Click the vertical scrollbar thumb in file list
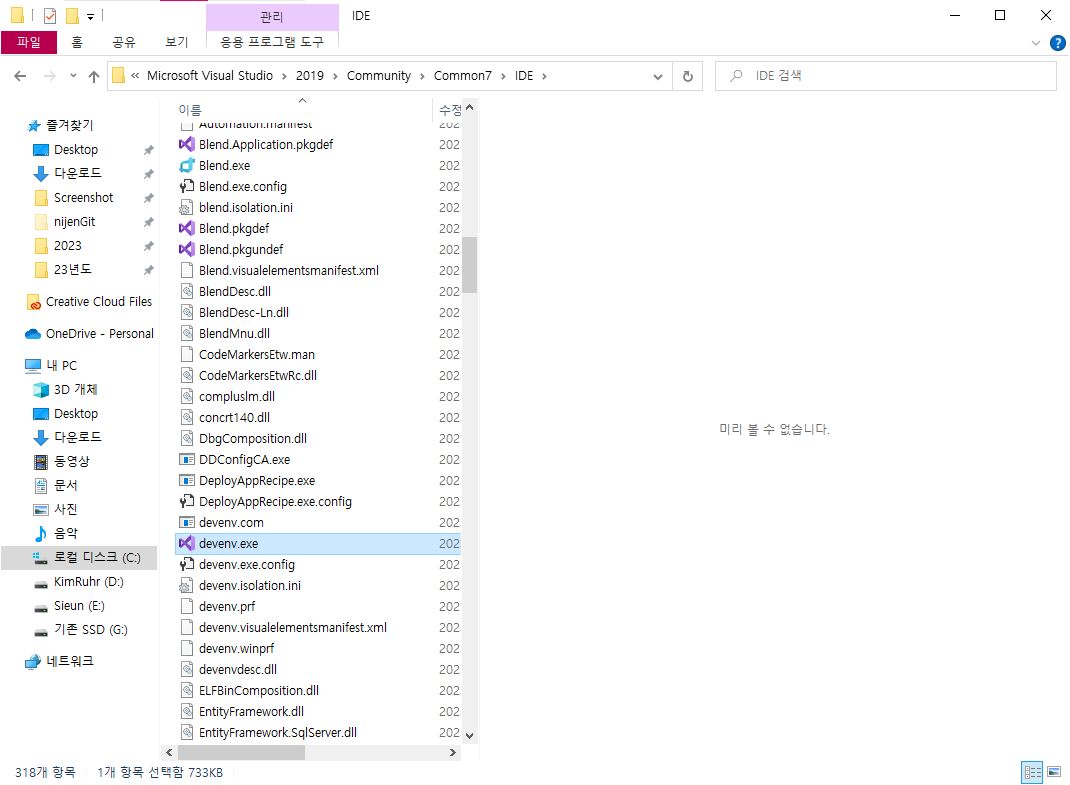The width and height of the screenshot is (1070, 785). click(469, 265)
